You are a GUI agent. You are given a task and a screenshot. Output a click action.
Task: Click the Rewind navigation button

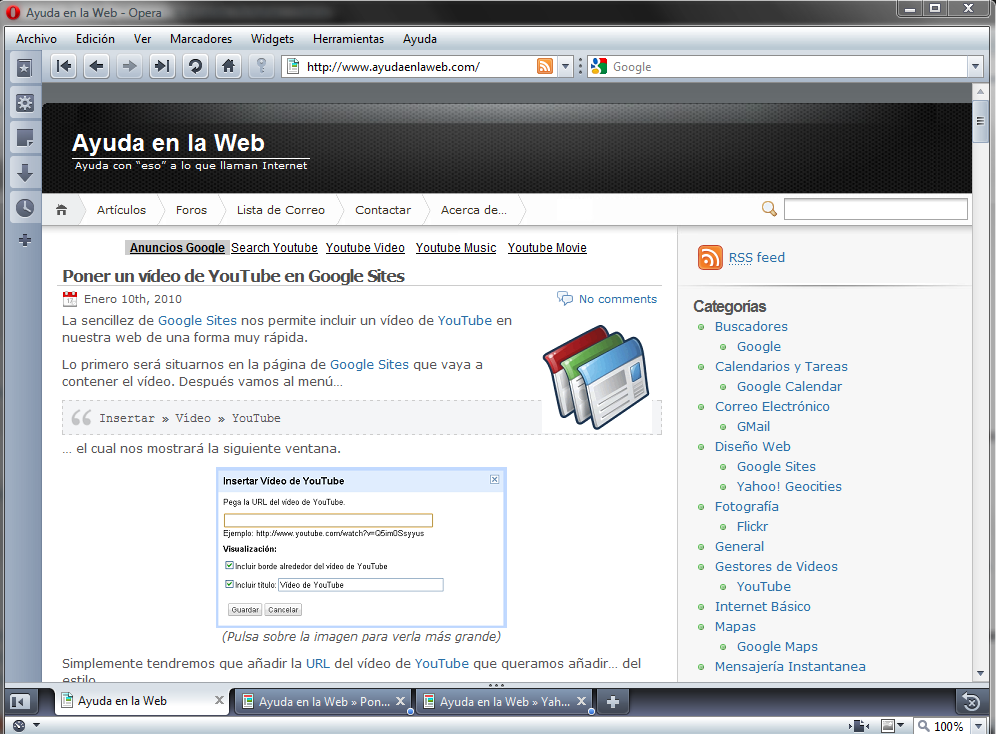[64, 66]
